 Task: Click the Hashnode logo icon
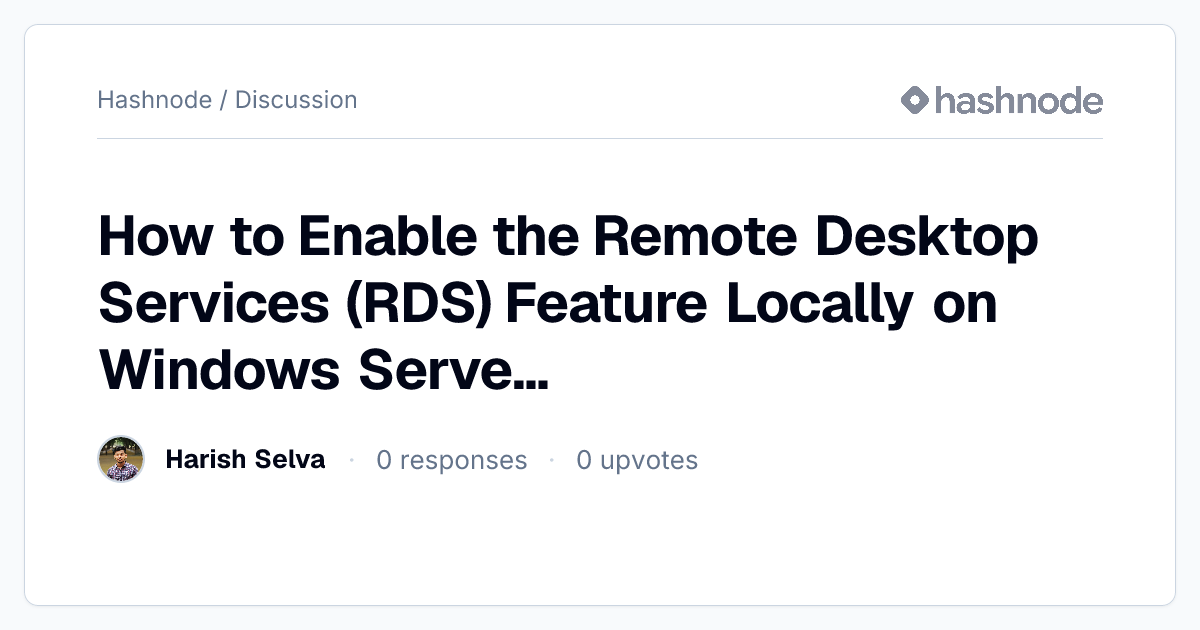(915, 100)
